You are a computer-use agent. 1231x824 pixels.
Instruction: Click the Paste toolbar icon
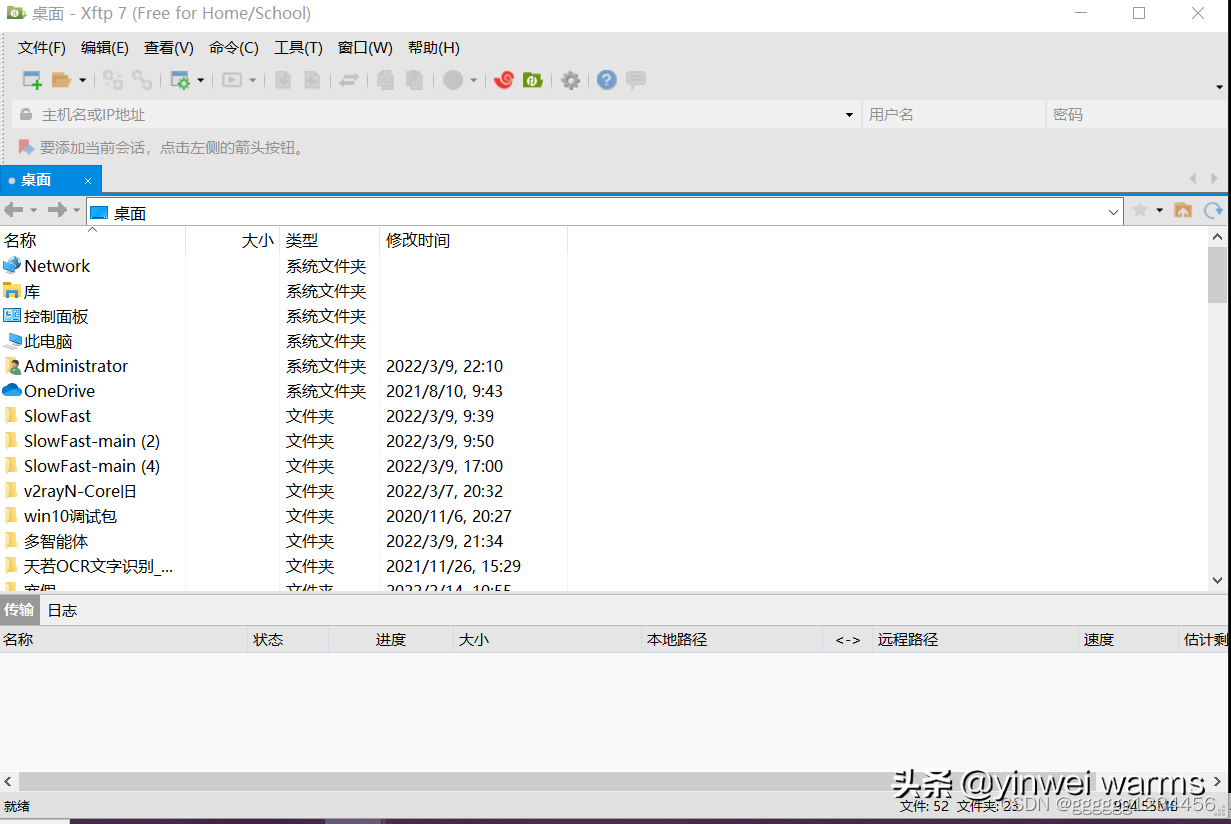pos(415,80)
